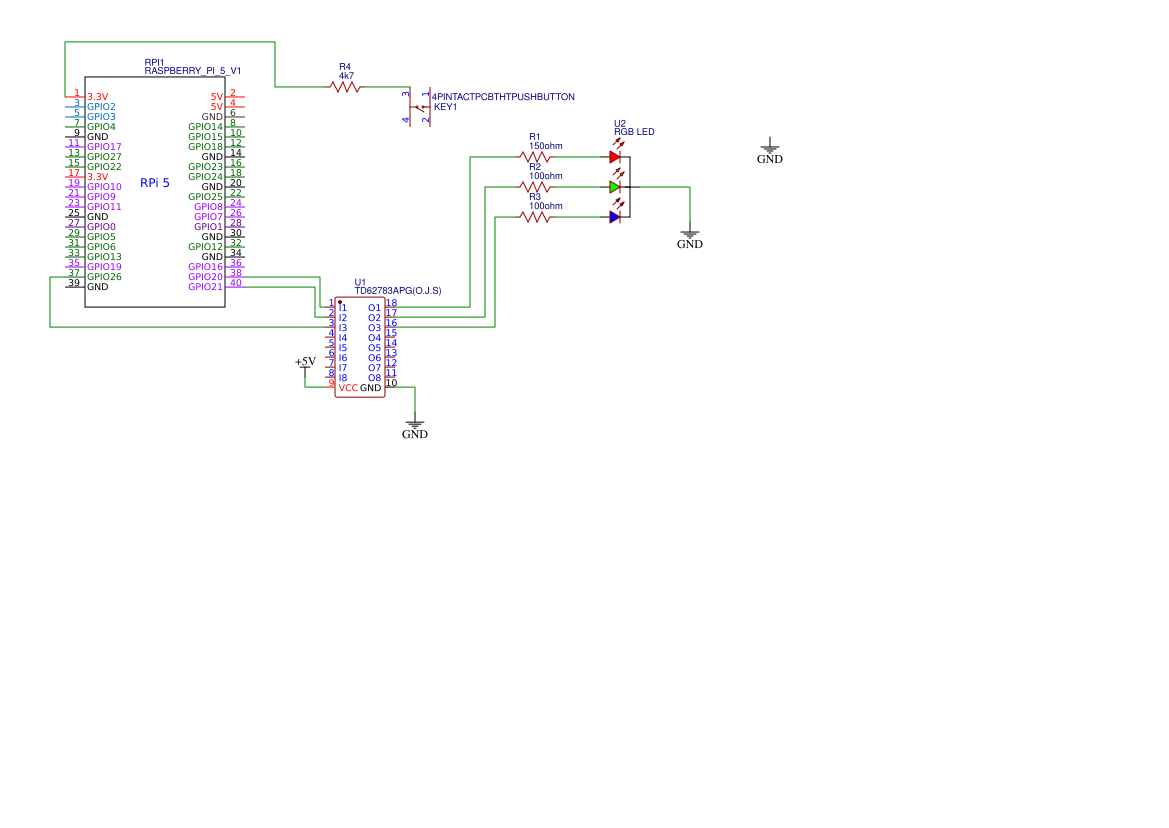Viewport: 1169px width, 828px height.
Task: Click the "O8" output pin label
Action: [x=374, y=378]
